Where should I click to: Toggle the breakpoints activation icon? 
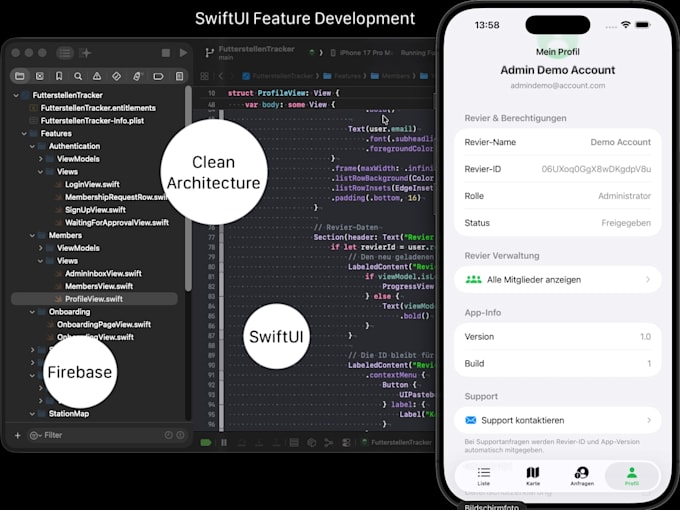[x=206, y=442]
